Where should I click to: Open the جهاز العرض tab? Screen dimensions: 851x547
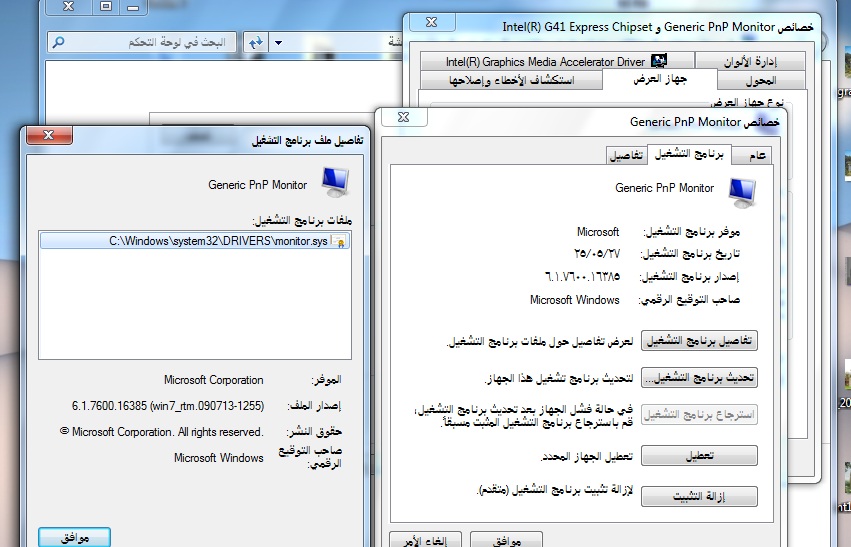point(660,79)
